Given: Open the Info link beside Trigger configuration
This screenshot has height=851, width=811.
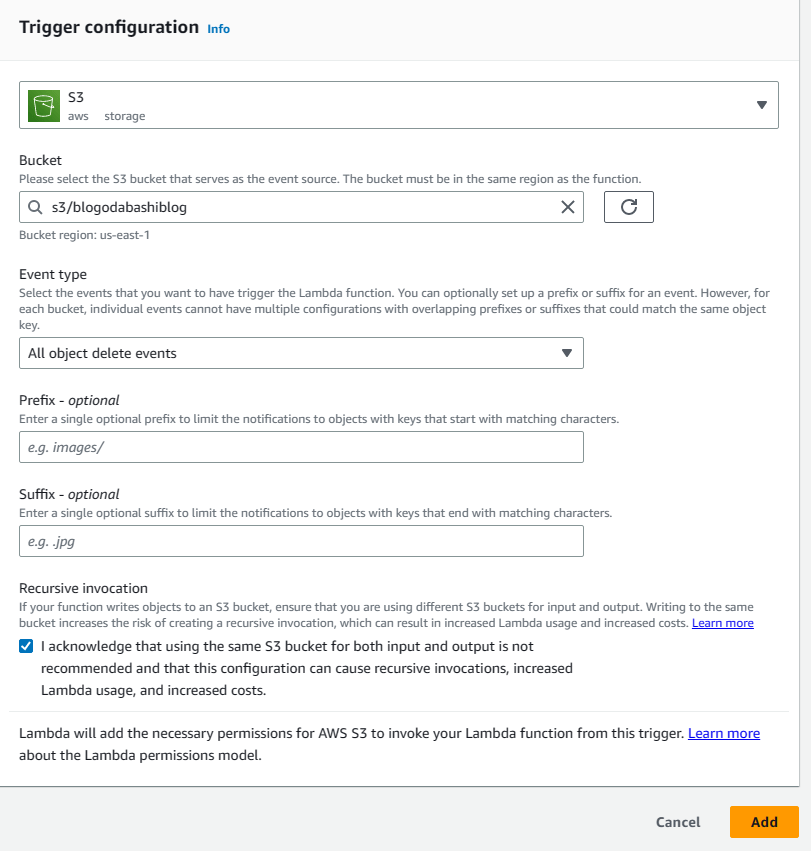Looking at the screenshot, I should click(x=218, y=29).
